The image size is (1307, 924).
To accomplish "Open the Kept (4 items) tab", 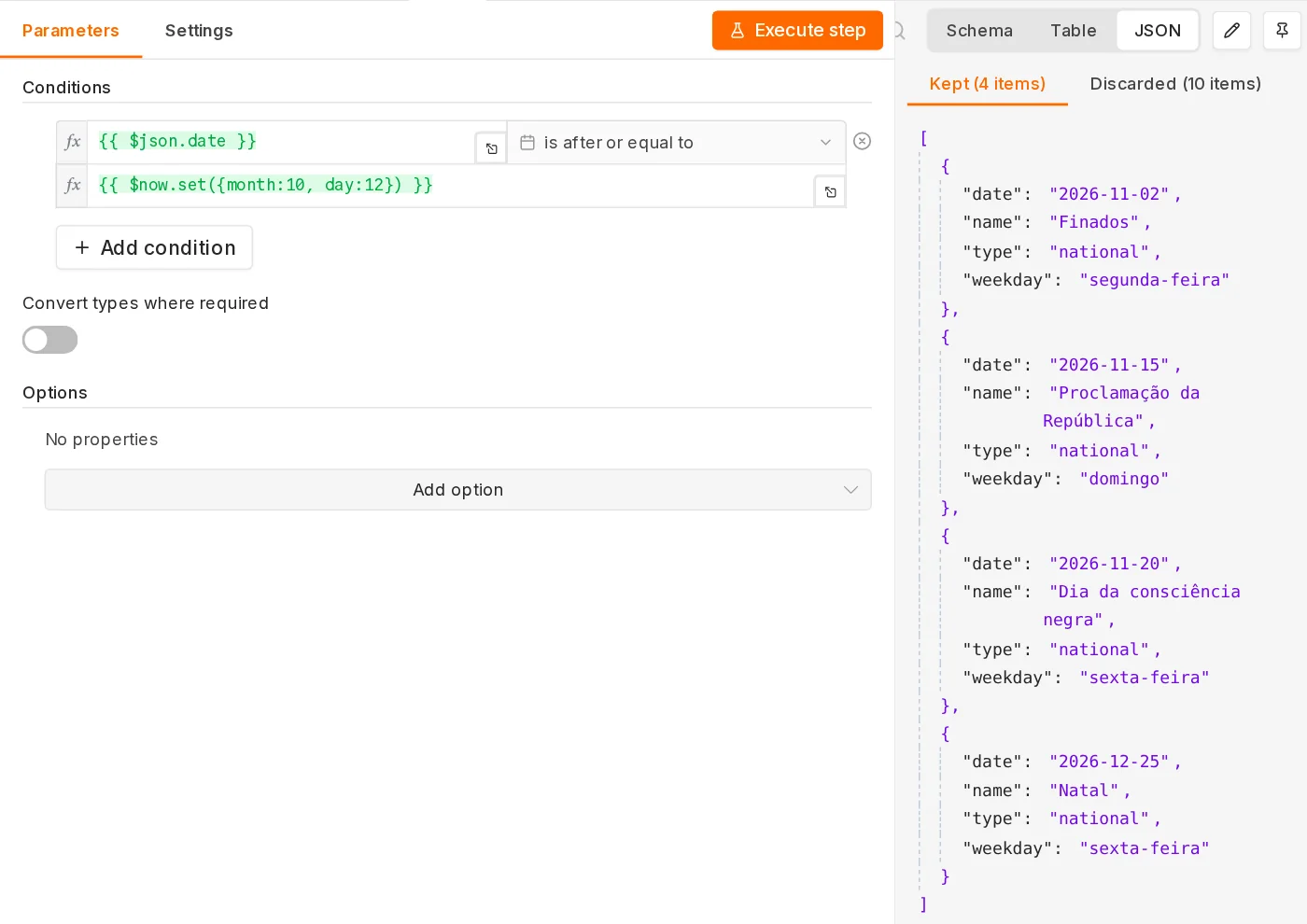I will coord(988,84).
